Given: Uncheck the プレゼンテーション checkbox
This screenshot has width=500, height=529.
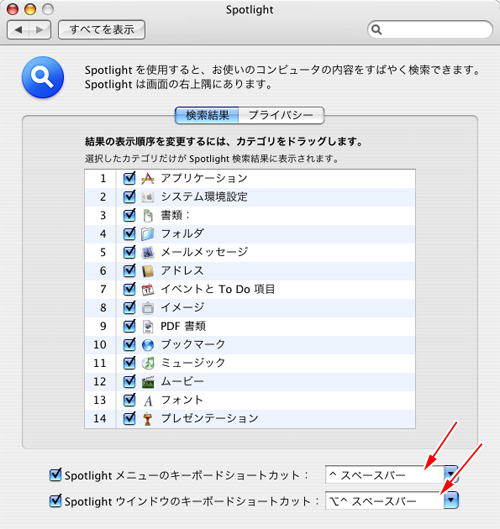Looking at the screenshot, I should point(129,418).
